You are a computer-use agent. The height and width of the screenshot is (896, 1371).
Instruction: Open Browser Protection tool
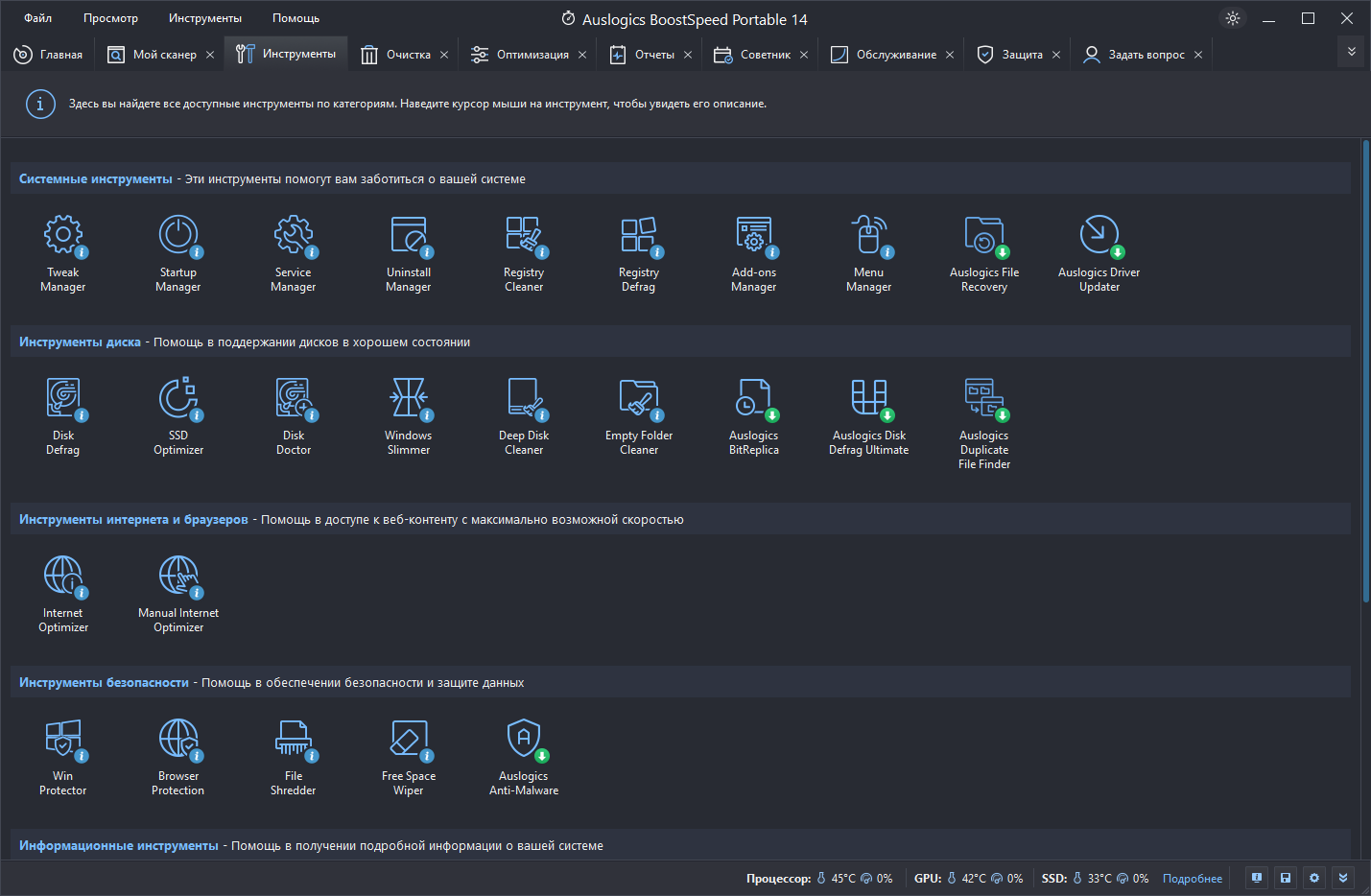pos(178,758)
